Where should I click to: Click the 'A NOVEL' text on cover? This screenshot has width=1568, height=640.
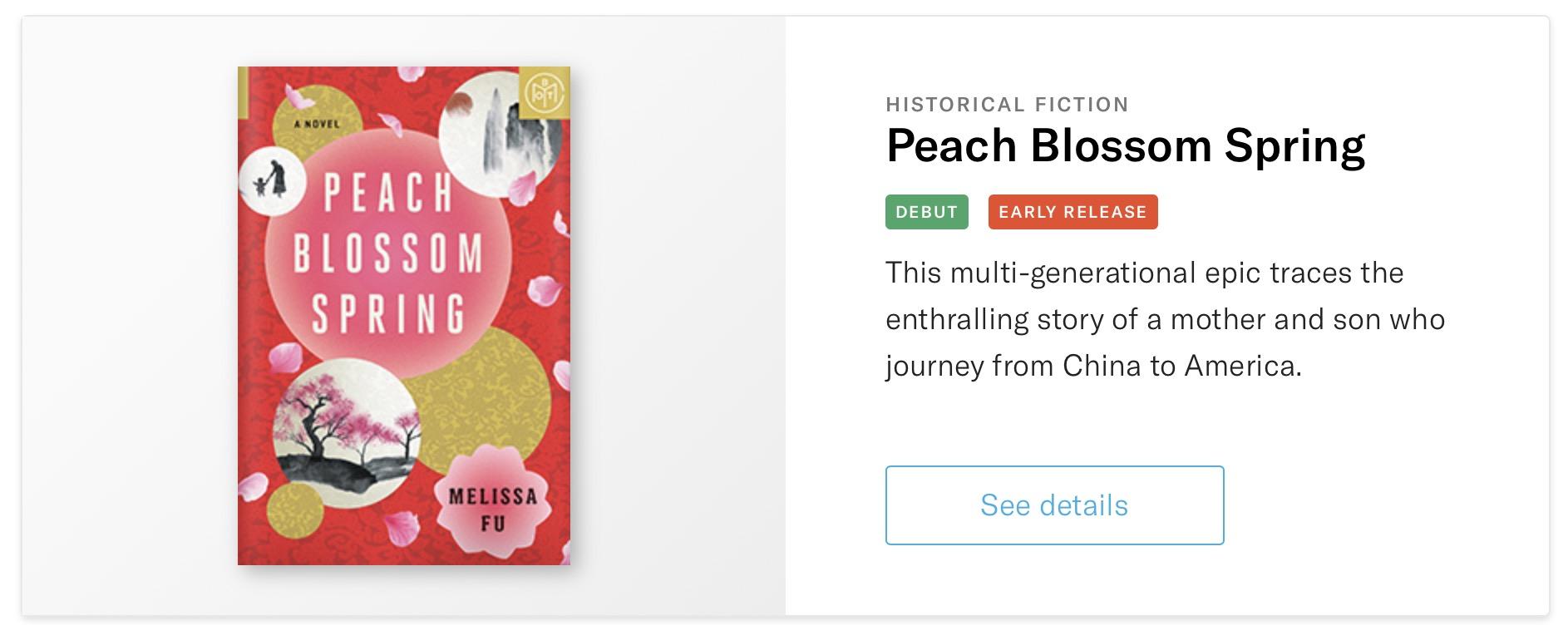tap(317, 125)
